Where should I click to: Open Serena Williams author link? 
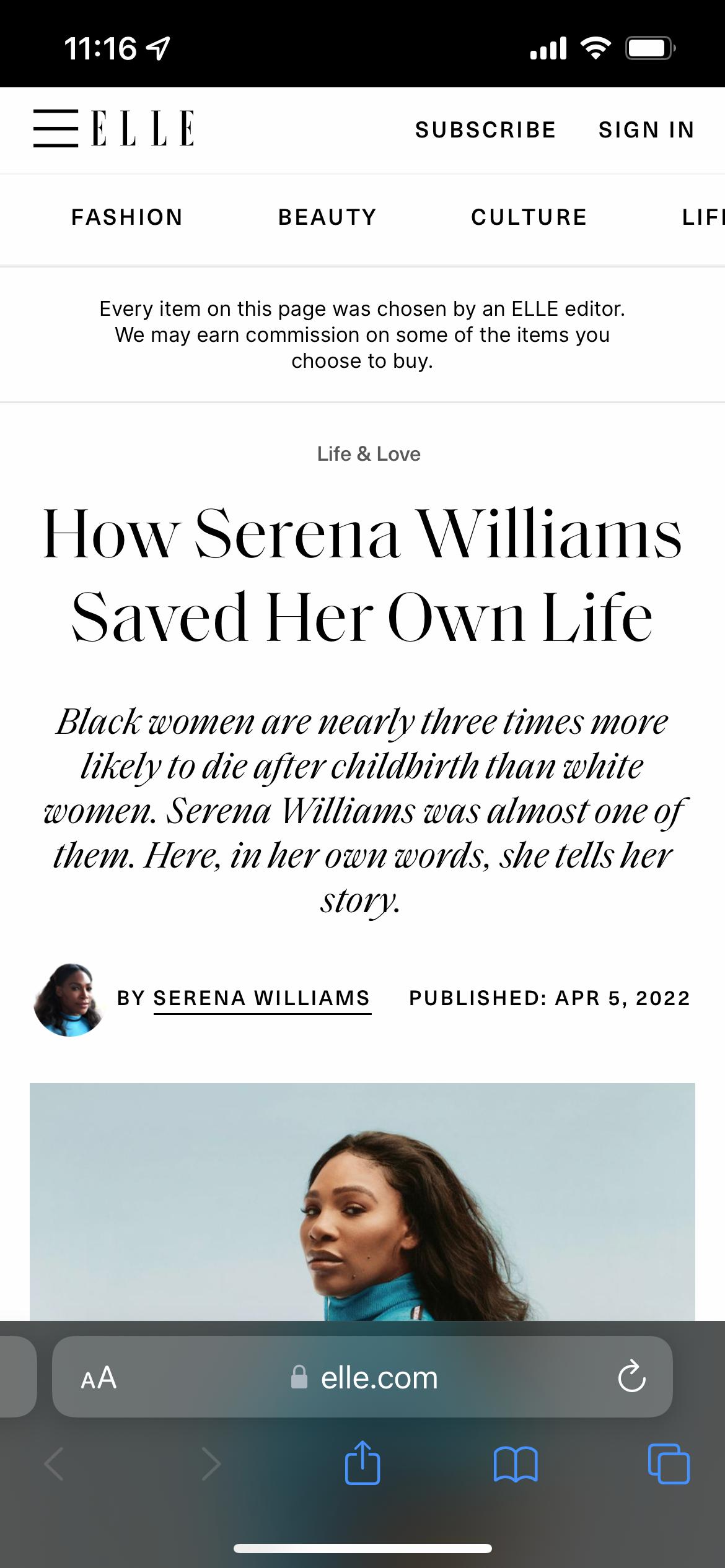pyautogui.click(x=261, y=998)
